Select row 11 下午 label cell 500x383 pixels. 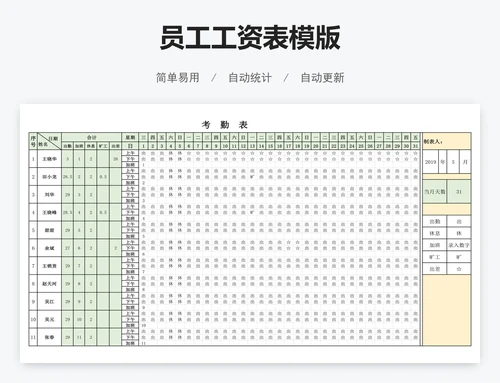(x=130, y=337)
